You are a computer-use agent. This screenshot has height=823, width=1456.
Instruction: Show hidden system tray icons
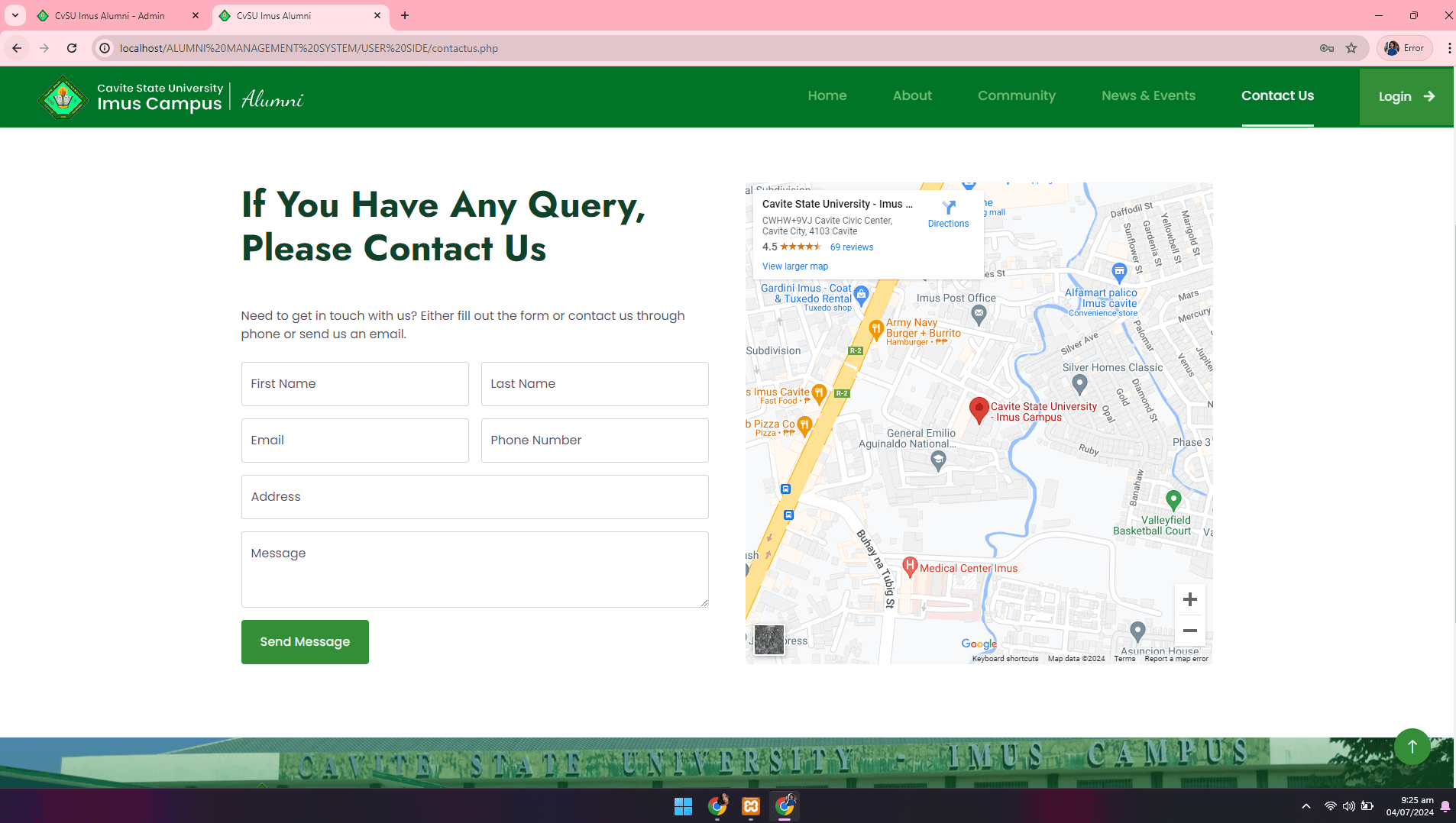point(1306,806)
